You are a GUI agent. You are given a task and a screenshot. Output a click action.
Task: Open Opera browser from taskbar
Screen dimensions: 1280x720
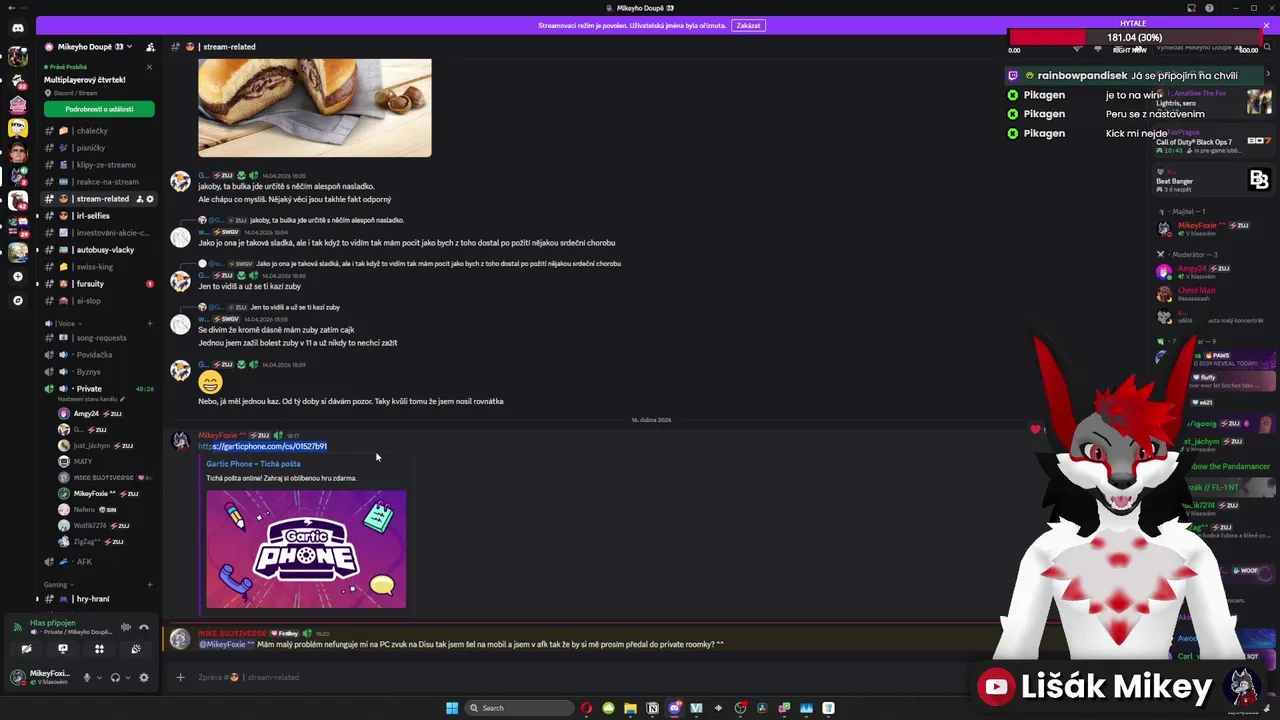click(586, 708)
